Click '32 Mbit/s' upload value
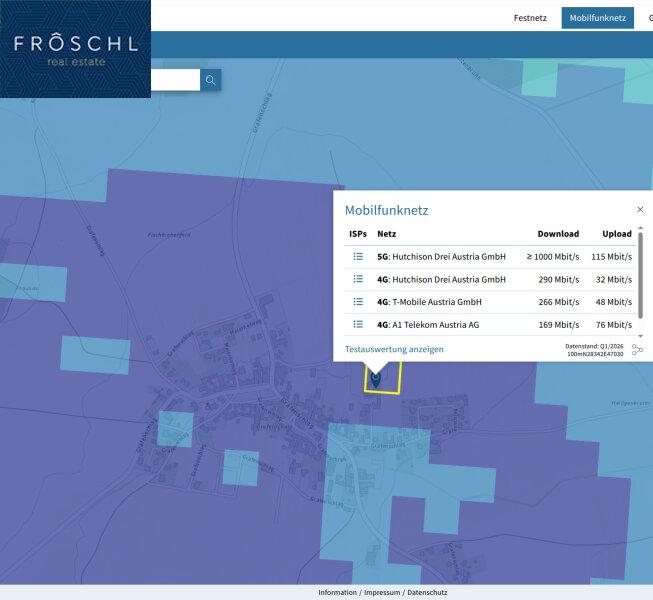 [614, 279]
